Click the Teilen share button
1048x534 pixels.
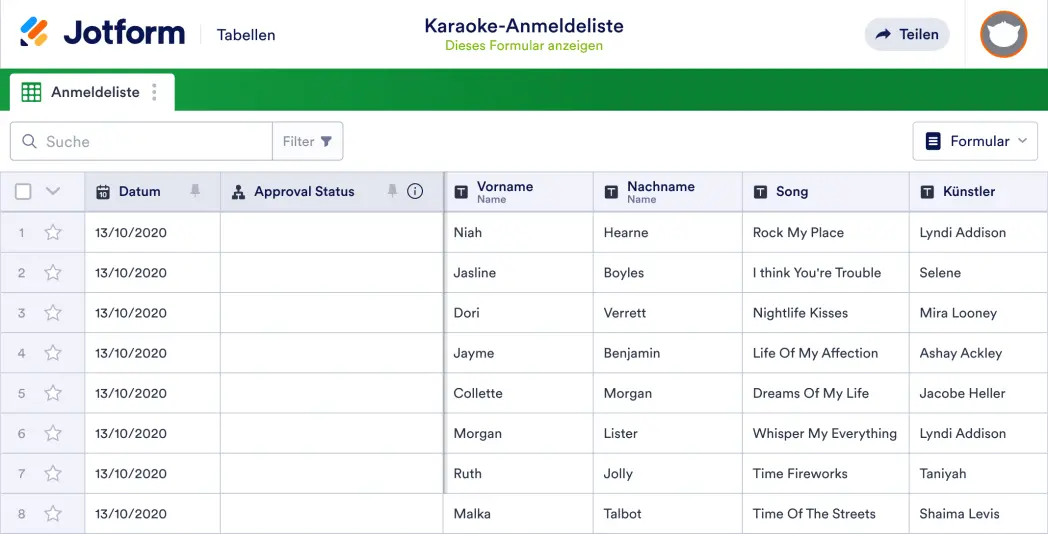907,34
